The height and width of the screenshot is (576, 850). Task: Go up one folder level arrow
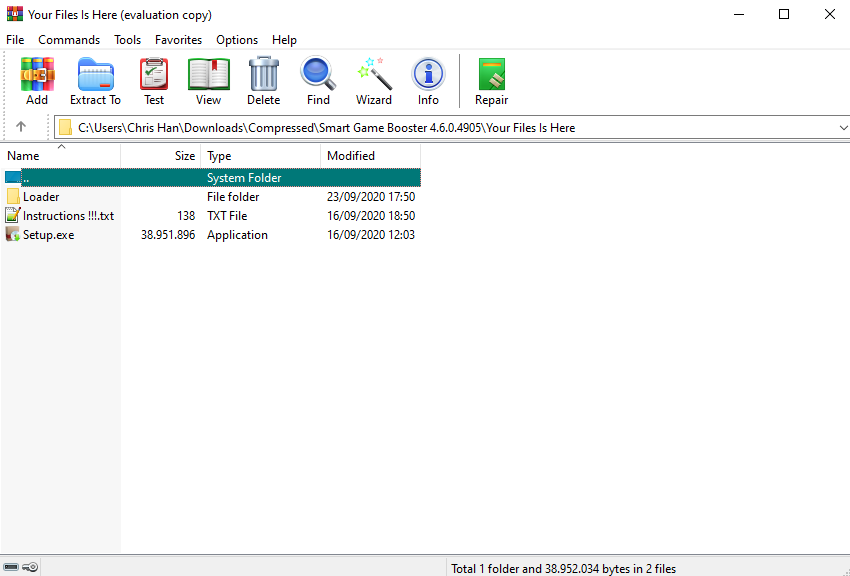21,127
